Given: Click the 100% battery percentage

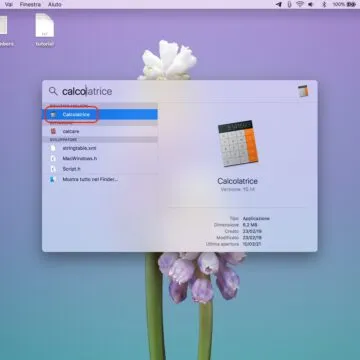Looking at the screenshot, I should point(339,4).
